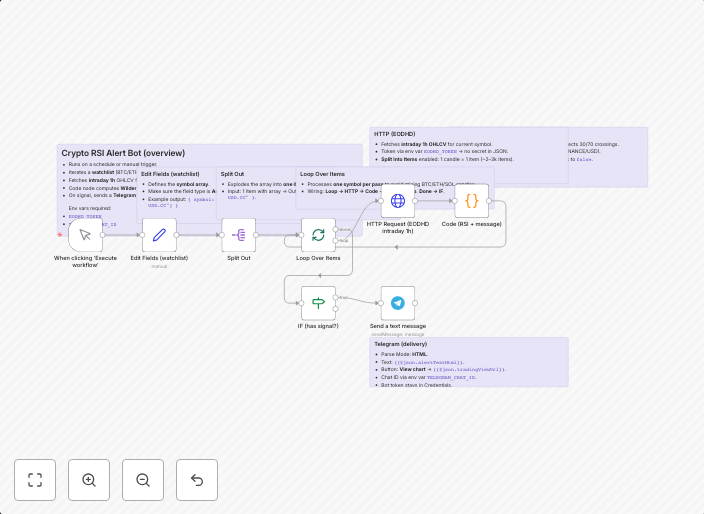Select the IF (has signal?) node

pos(318,303)
